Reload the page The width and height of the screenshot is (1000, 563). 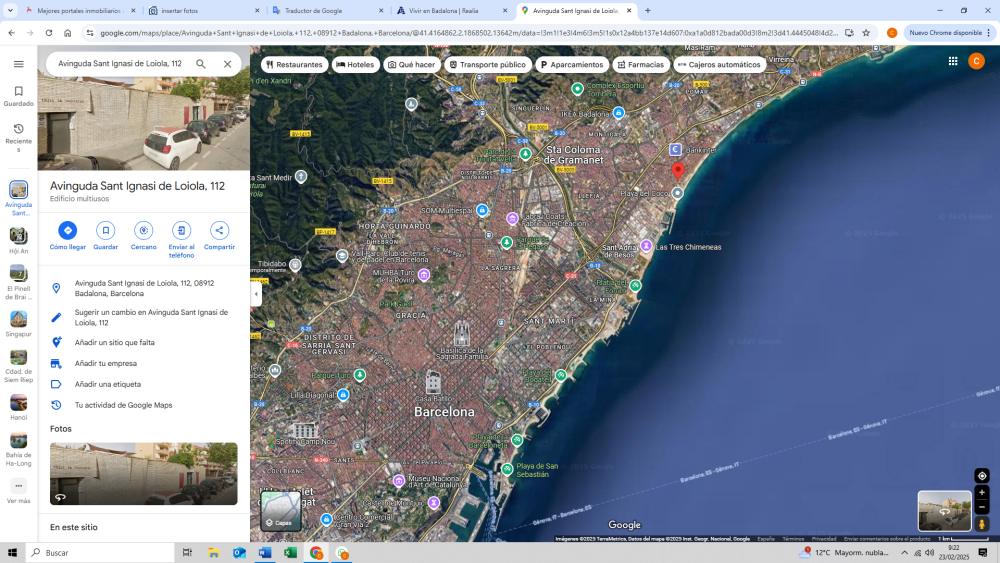point(48,33)
